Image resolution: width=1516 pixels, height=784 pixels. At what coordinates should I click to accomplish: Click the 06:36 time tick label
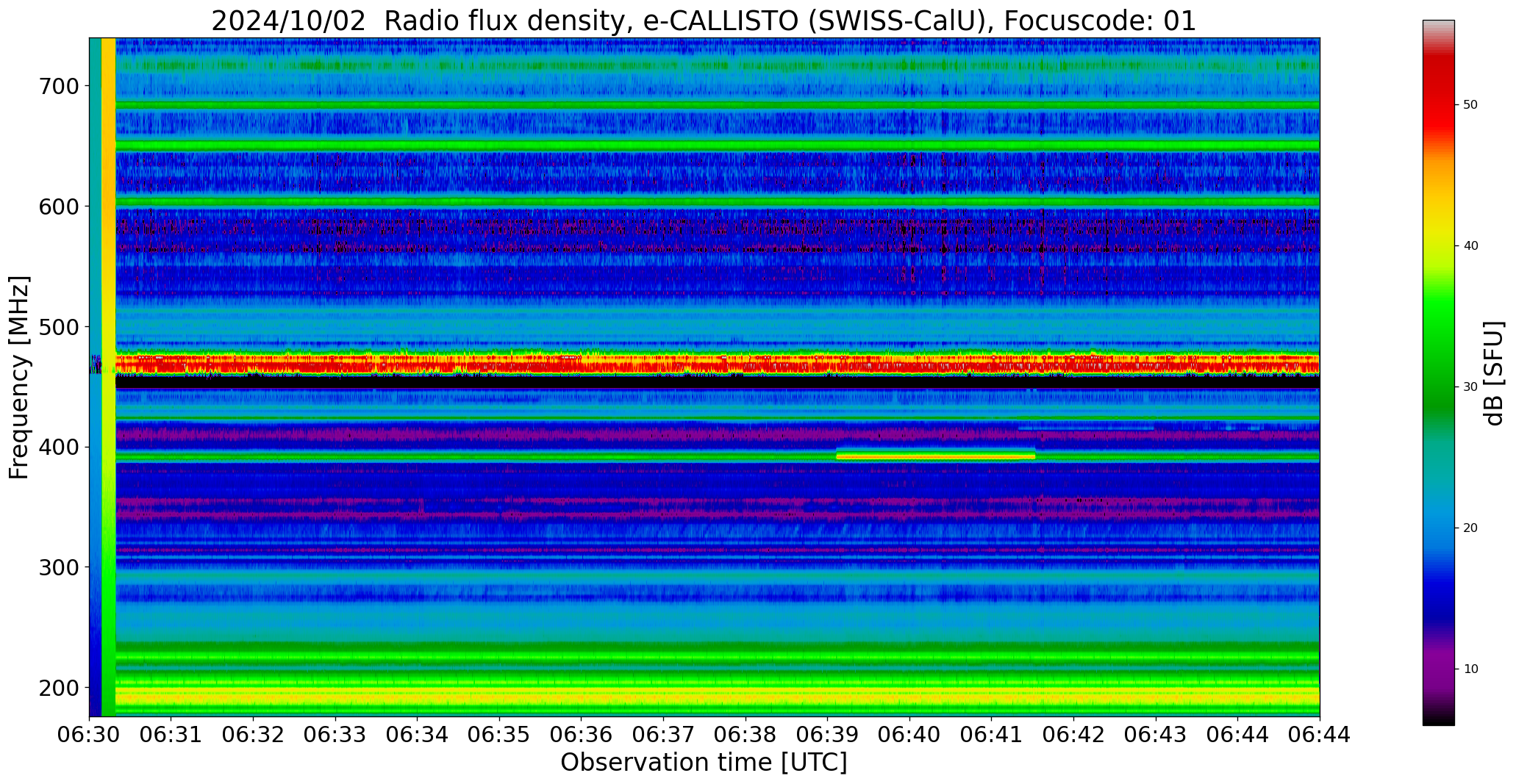(582, 734)
